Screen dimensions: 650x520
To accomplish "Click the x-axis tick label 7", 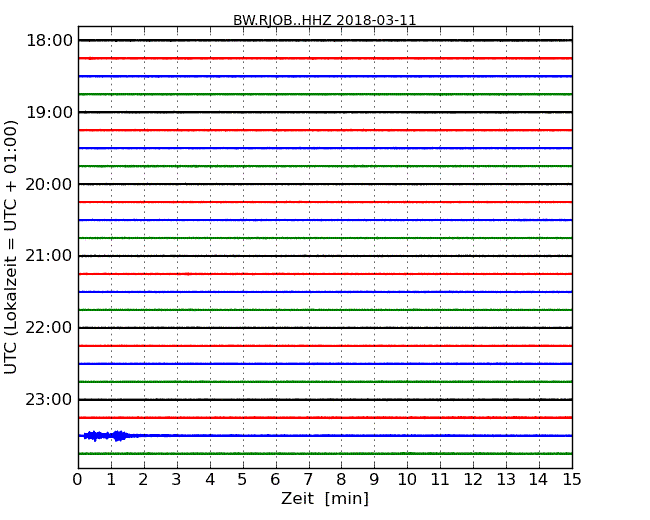I will coord(308,480).
